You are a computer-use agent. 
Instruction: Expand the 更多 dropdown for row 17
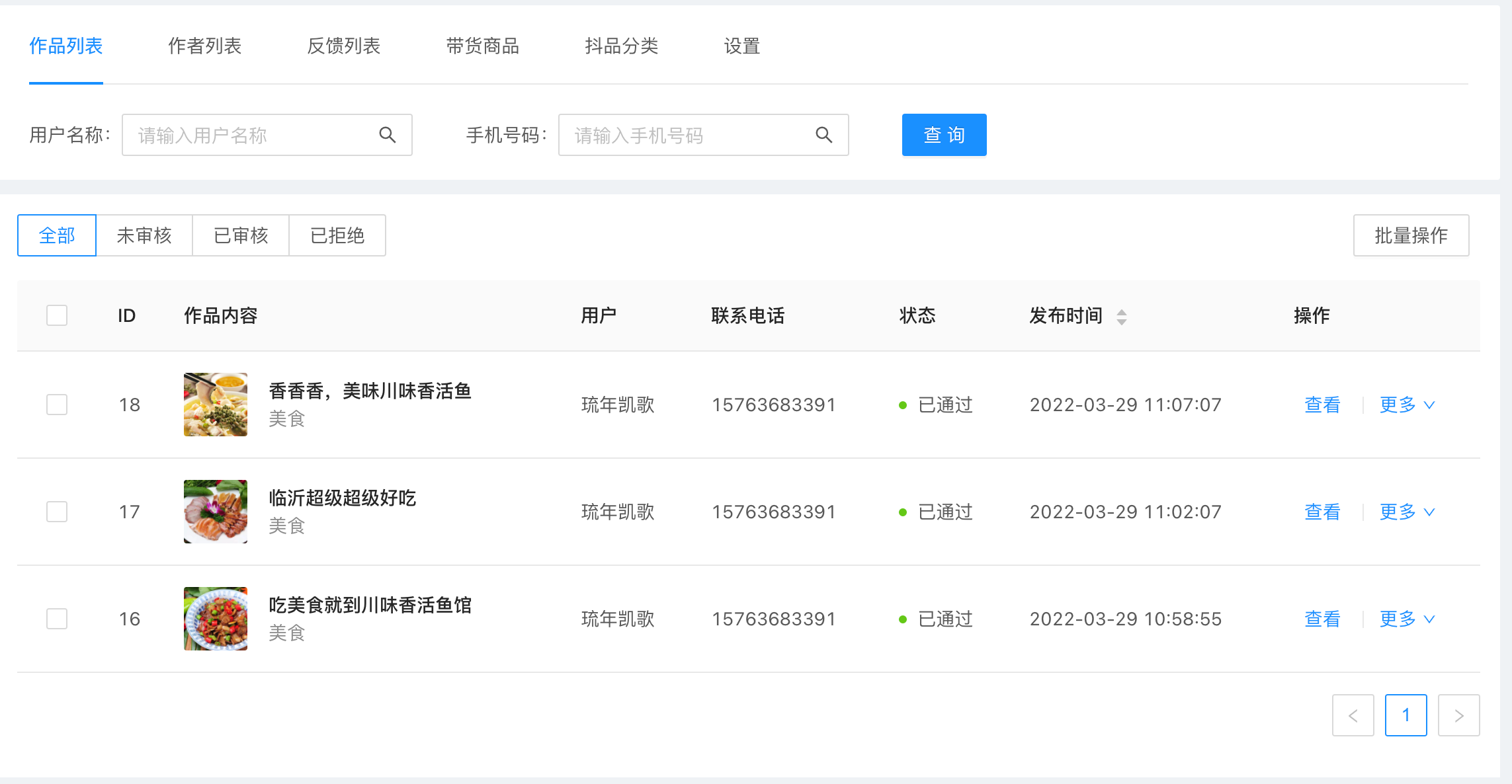tap(1407, 512)
